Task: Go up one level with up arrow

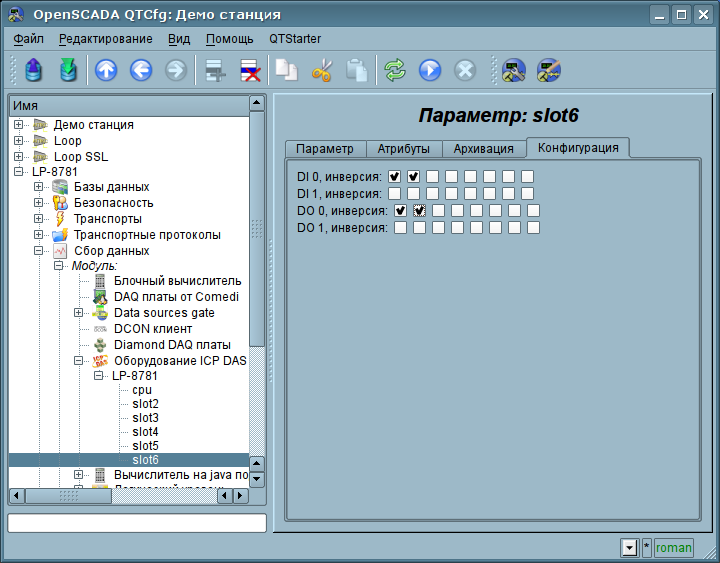Action: pyautogui.click(x=106, y=70)
